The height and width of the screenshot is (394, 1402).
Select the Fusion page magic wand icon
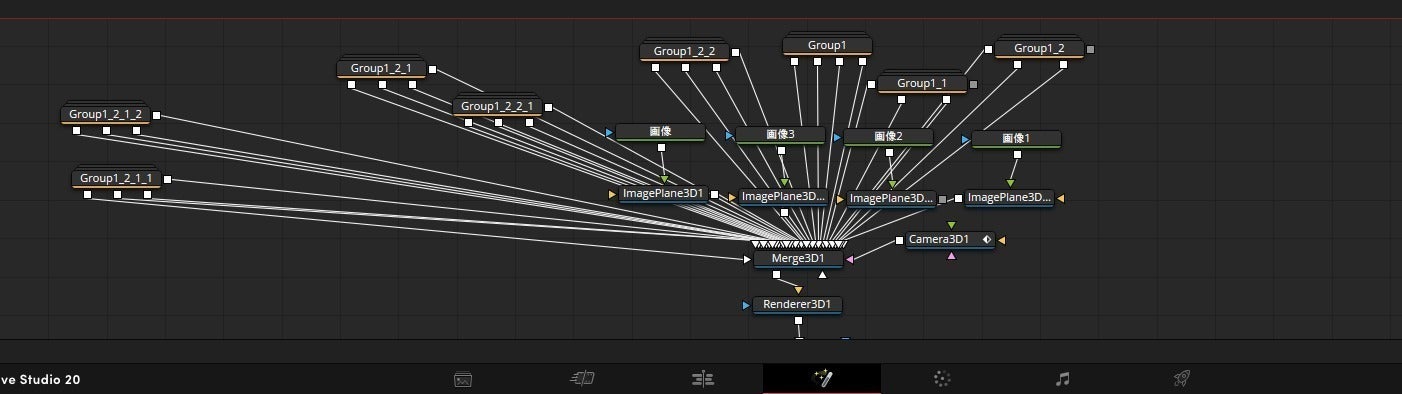tap(822, 378)
